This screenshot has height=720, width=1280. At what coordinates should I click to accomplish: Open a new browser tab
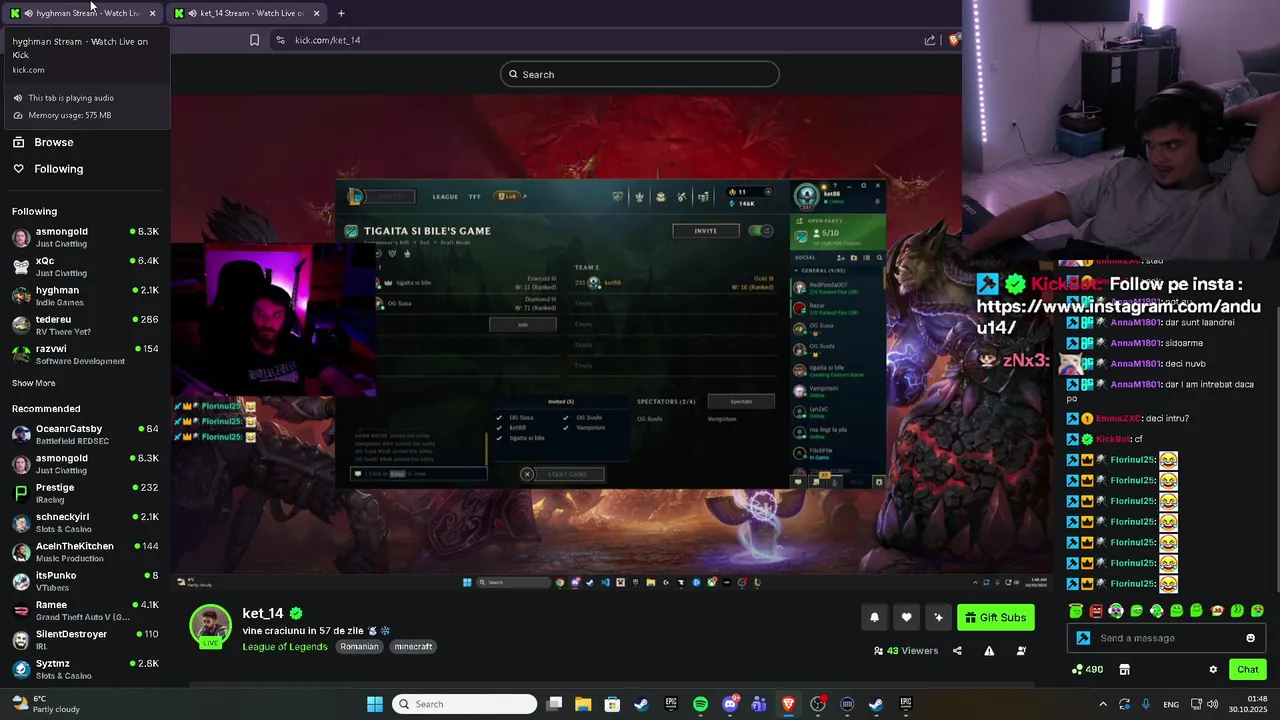(x=341, y=13)
